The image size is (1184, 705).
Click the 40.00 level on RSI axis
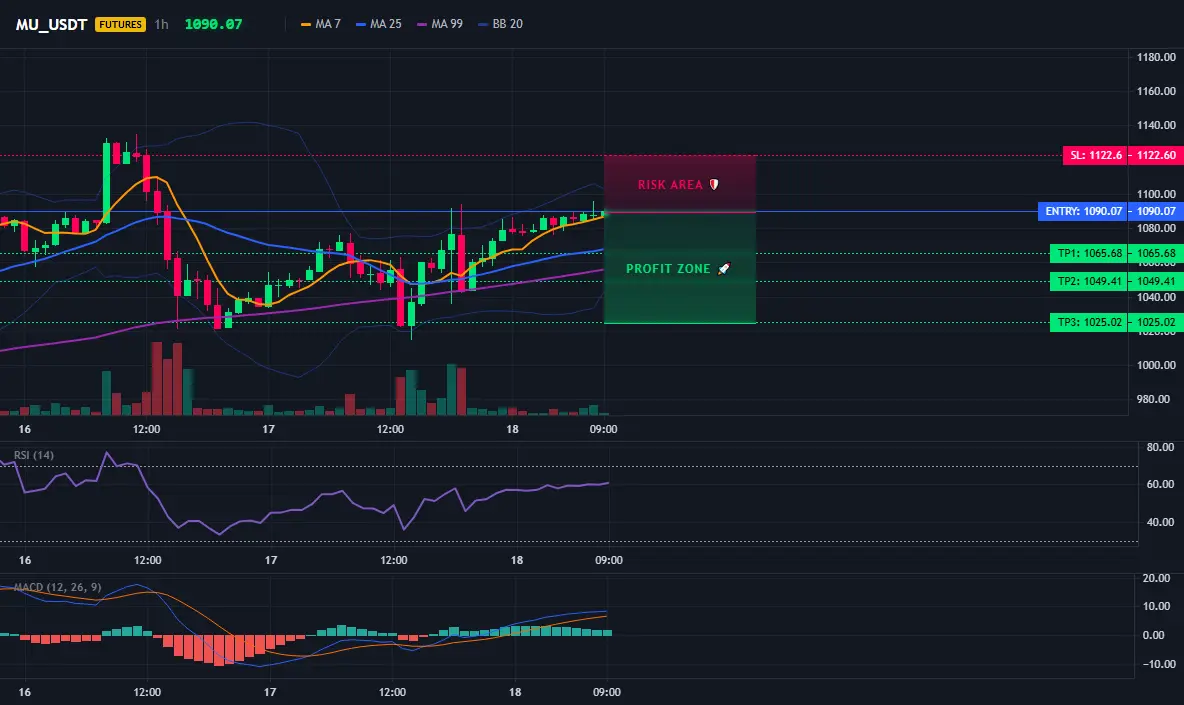coord(1160,522)
